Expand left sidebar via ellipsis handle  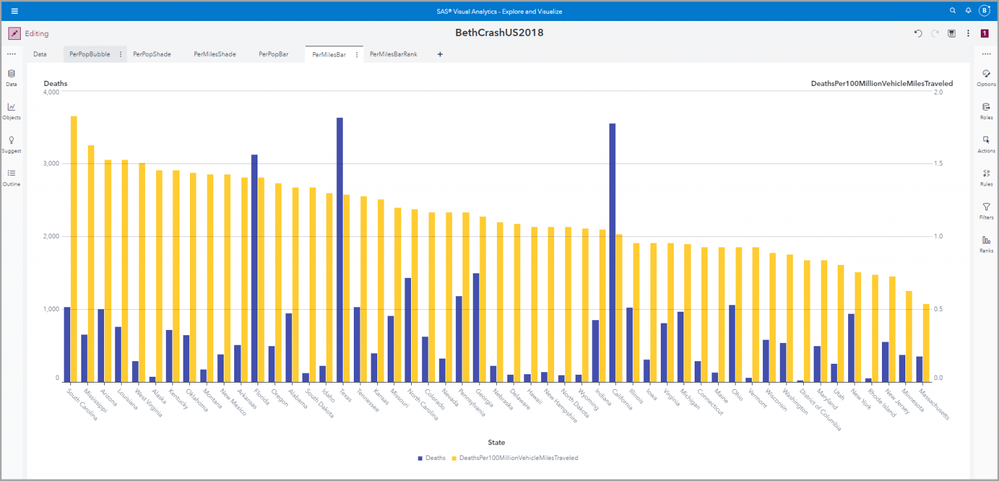(11, 54)
